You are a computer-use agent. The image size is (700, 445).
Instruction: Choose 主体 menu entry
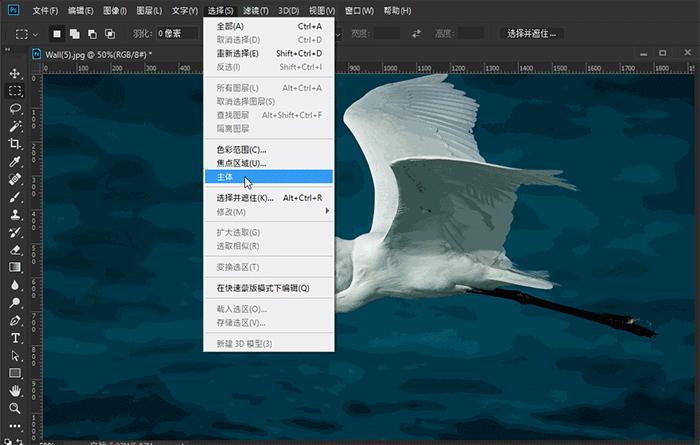coord(269,177)
